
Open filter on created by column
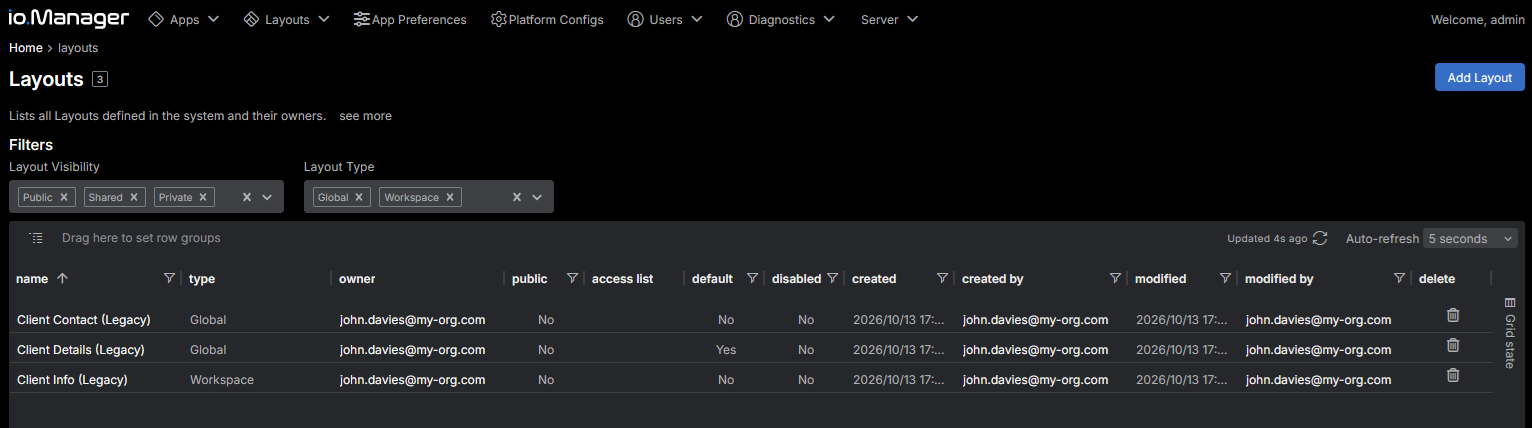tap(1115, 279)
